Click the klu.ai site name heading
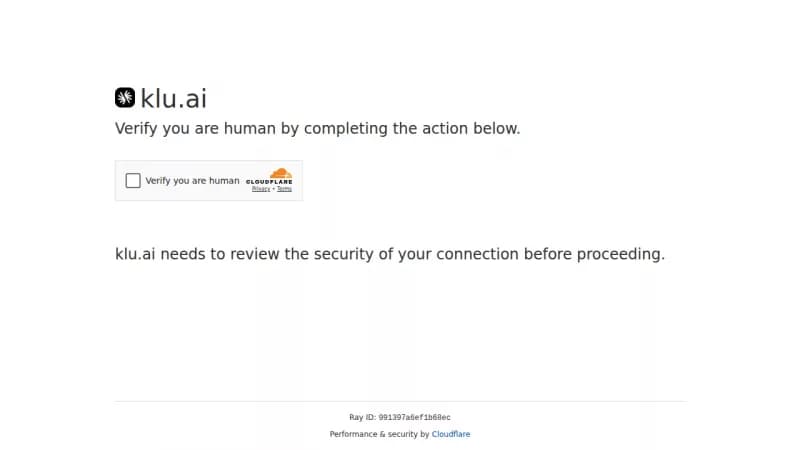Image resolution: width=800 pixels, height=450 pixels. pos(173,98)
